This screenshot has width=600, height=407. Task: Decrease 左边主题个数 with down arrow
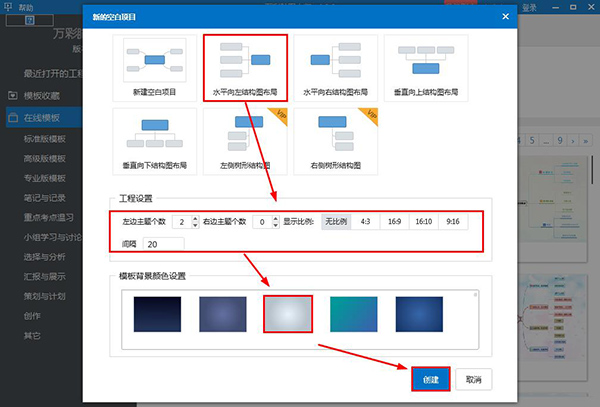point(195,225)
